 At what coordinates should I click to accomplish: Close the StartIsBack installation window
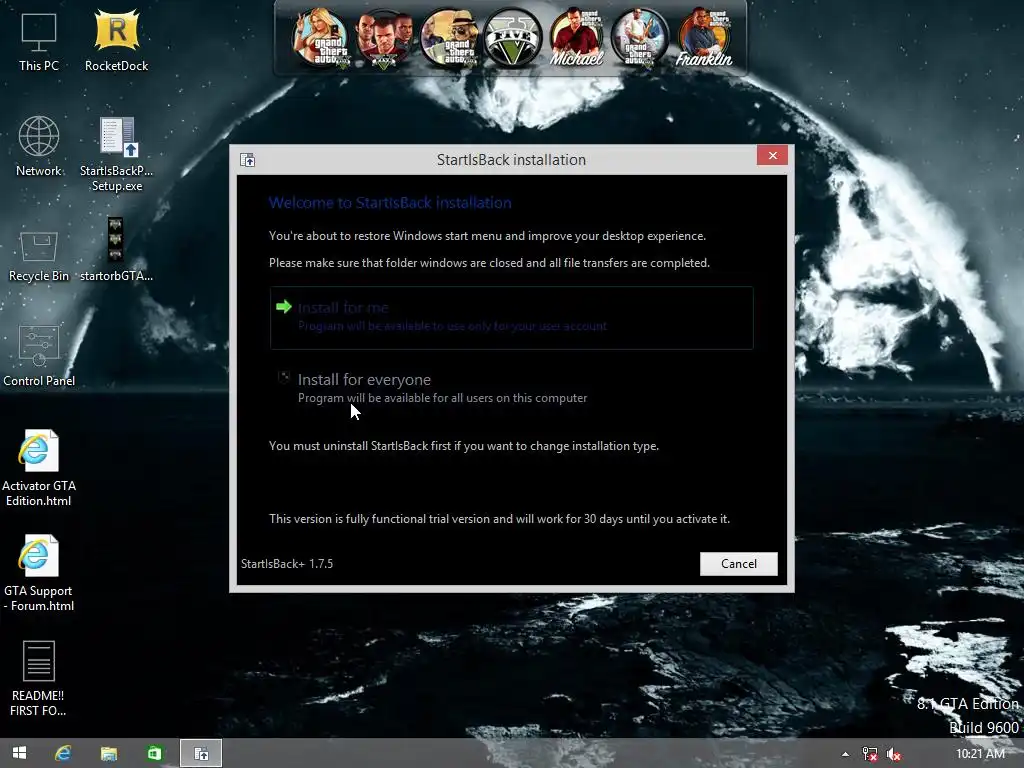click(x=773, y=155)
